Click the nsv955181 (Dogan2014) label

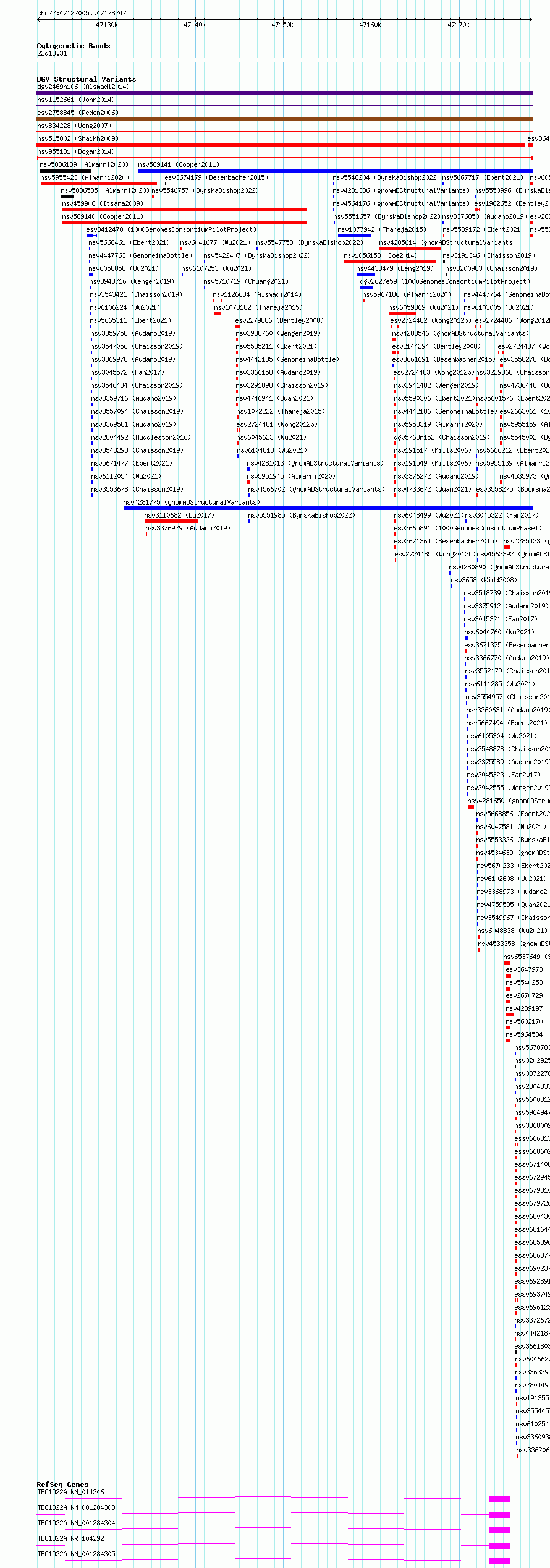(x=76, y=151)
